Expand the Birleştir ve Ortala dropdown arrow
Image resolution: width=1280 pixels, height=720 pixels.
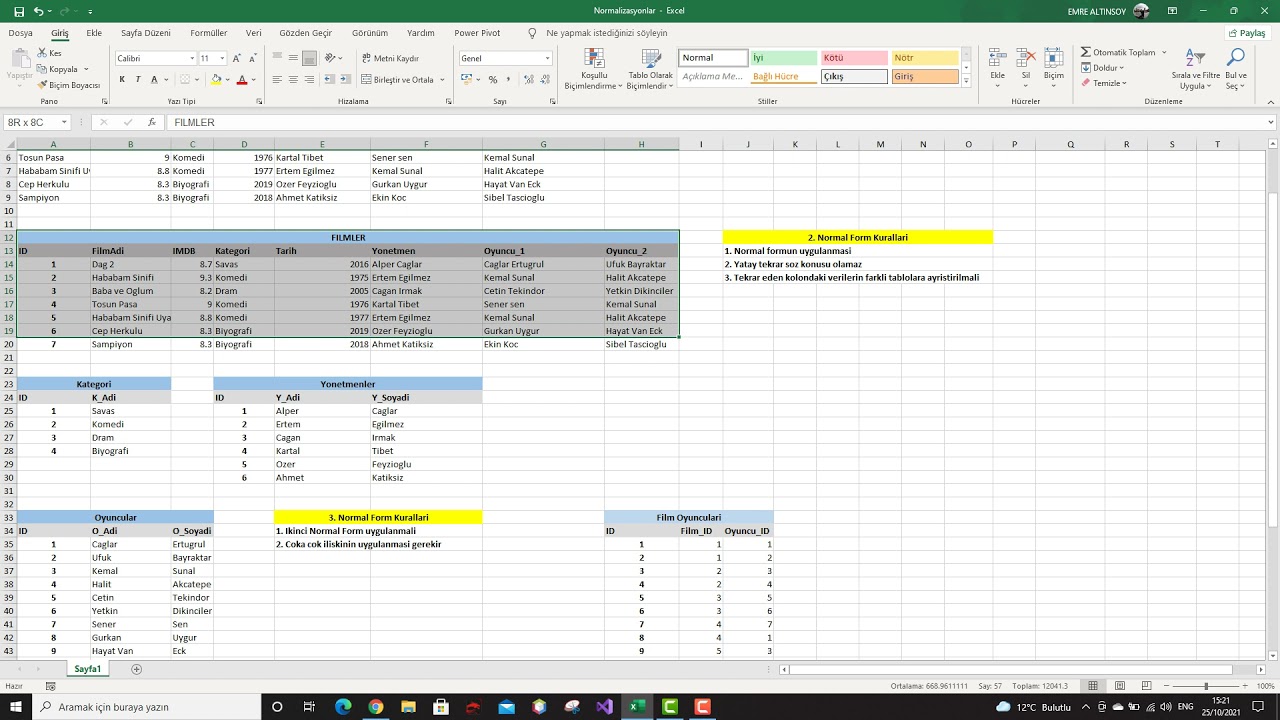443,80
